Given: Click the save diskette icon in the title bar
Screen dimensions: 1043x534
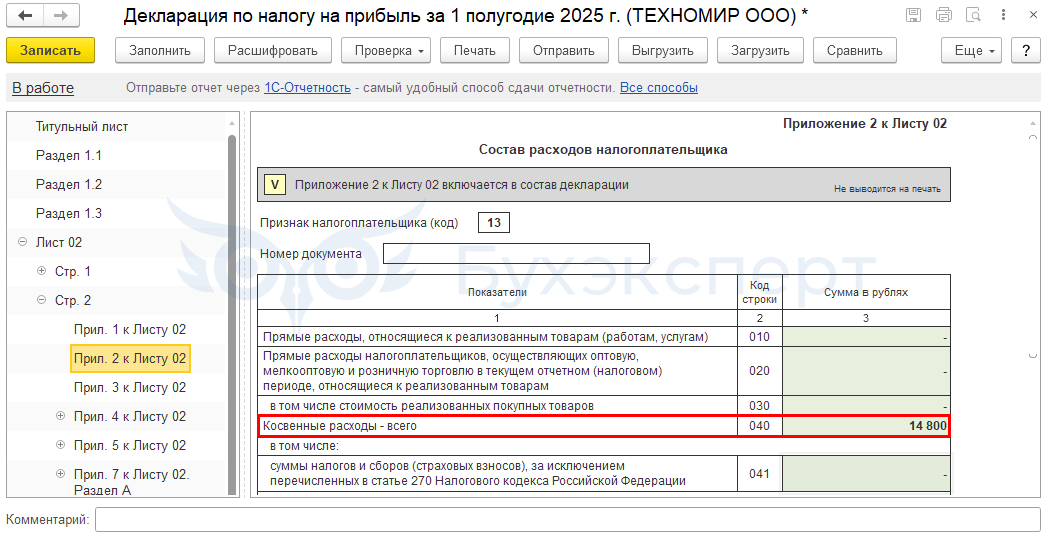Looking at the screenshot, I should pos(914,15).
